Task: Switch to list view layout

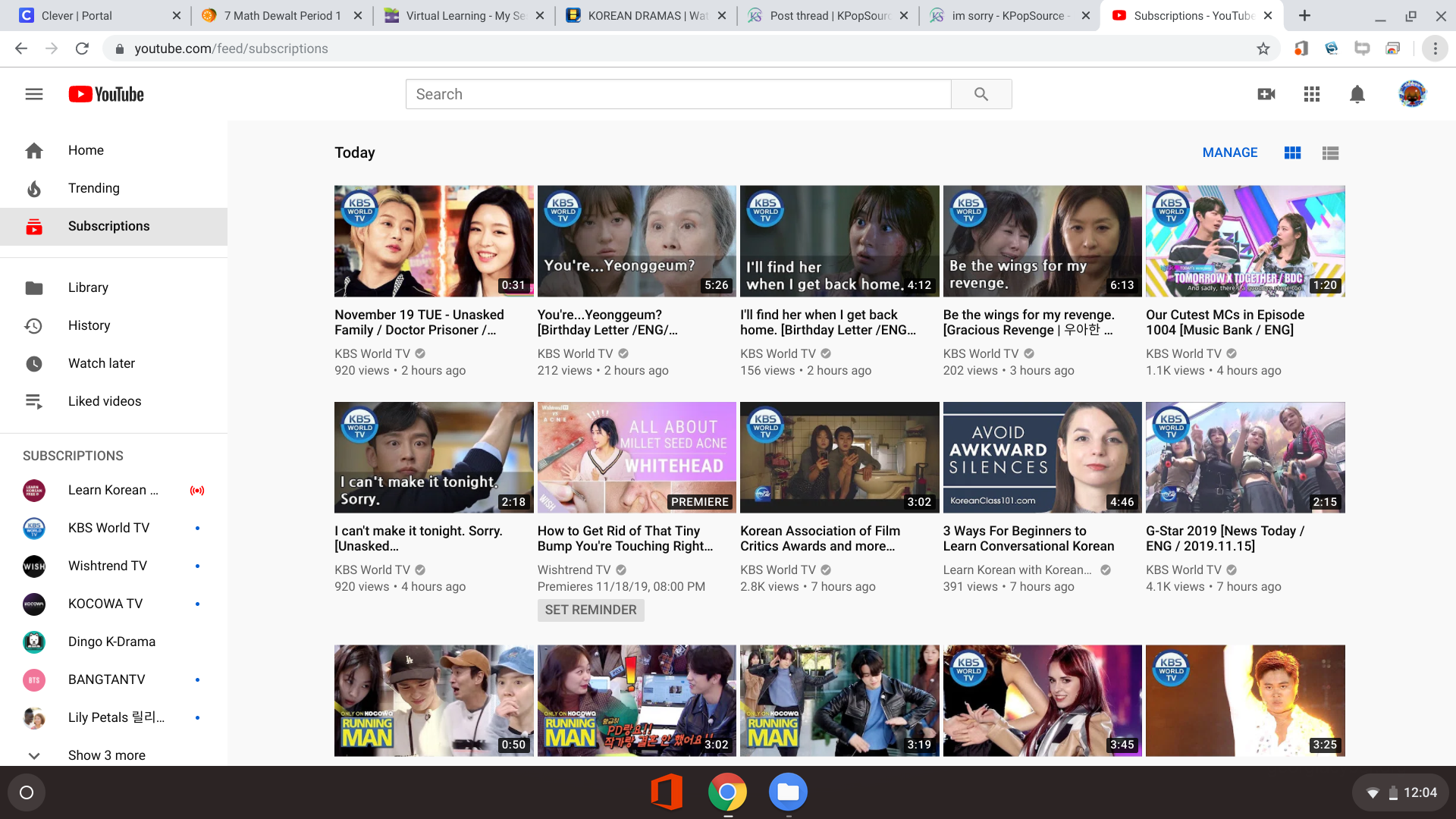Action: 1330,153
